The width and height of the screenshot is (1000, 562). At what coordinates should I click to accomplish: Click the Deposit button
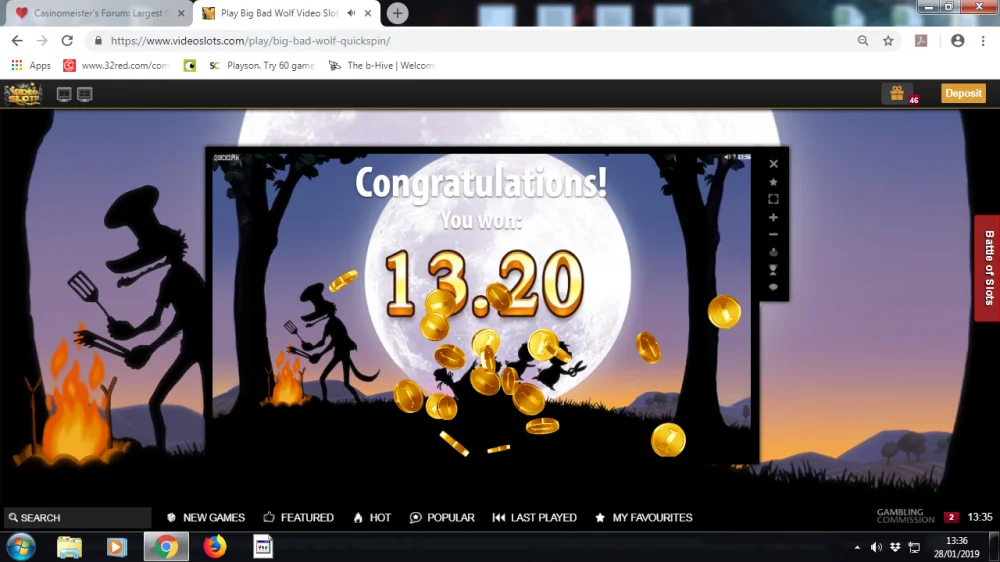pos(963,93)
